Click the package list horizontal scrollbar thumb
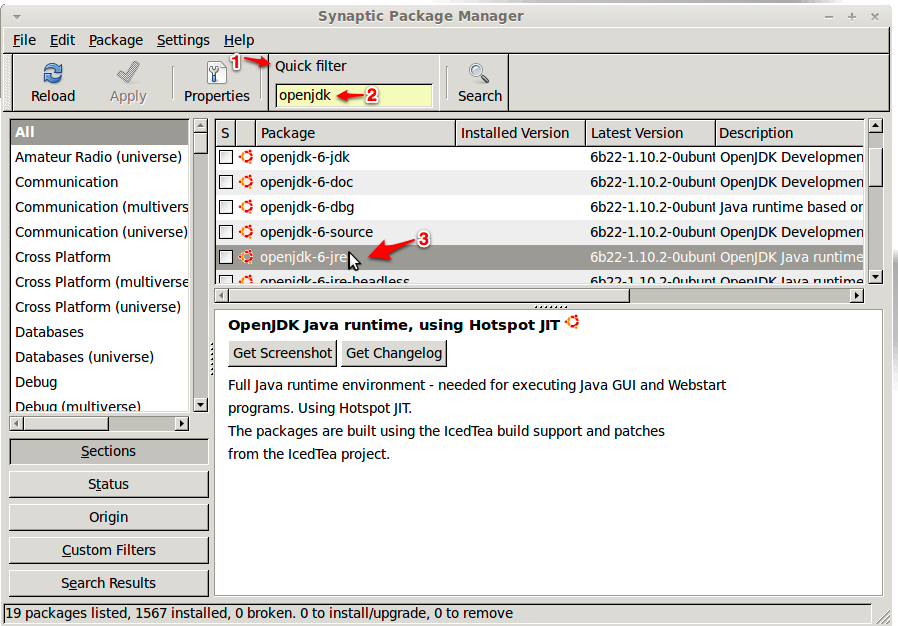Viewport: 898px width, 626px height. click(429, 296)
